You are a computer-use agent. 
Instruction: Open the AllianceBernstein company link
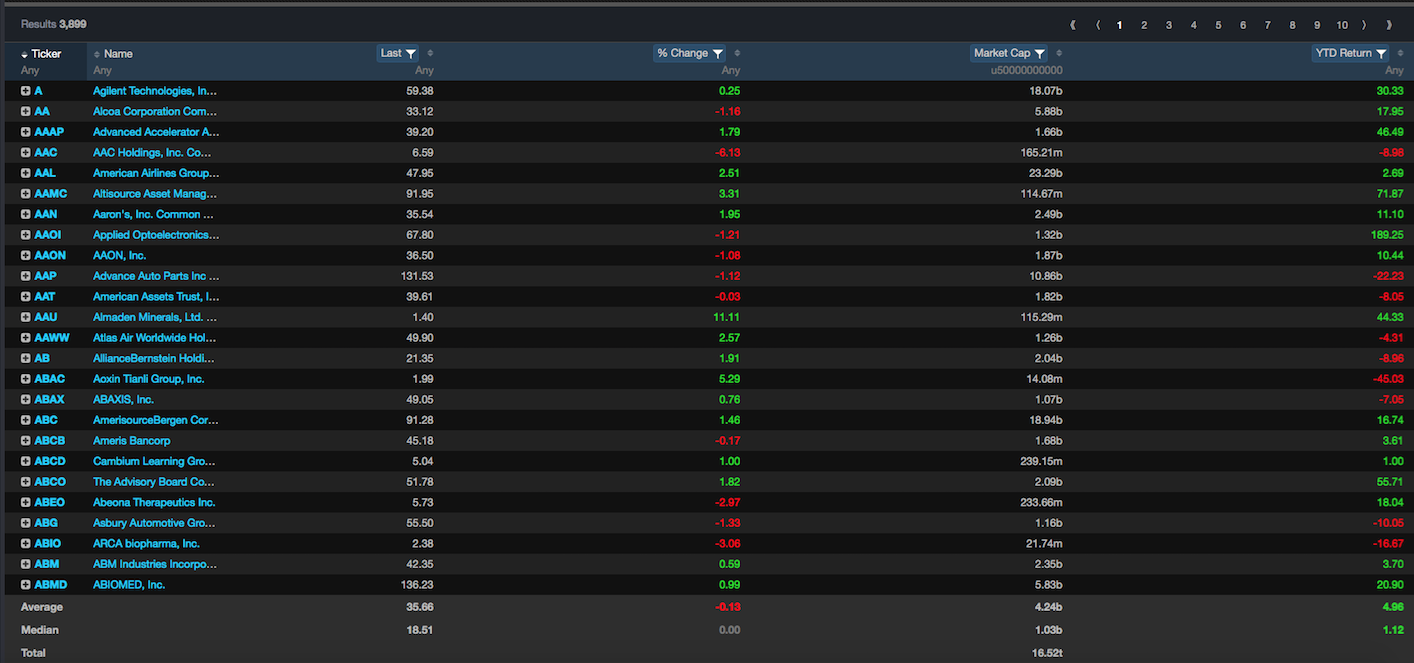coord(154,358)
